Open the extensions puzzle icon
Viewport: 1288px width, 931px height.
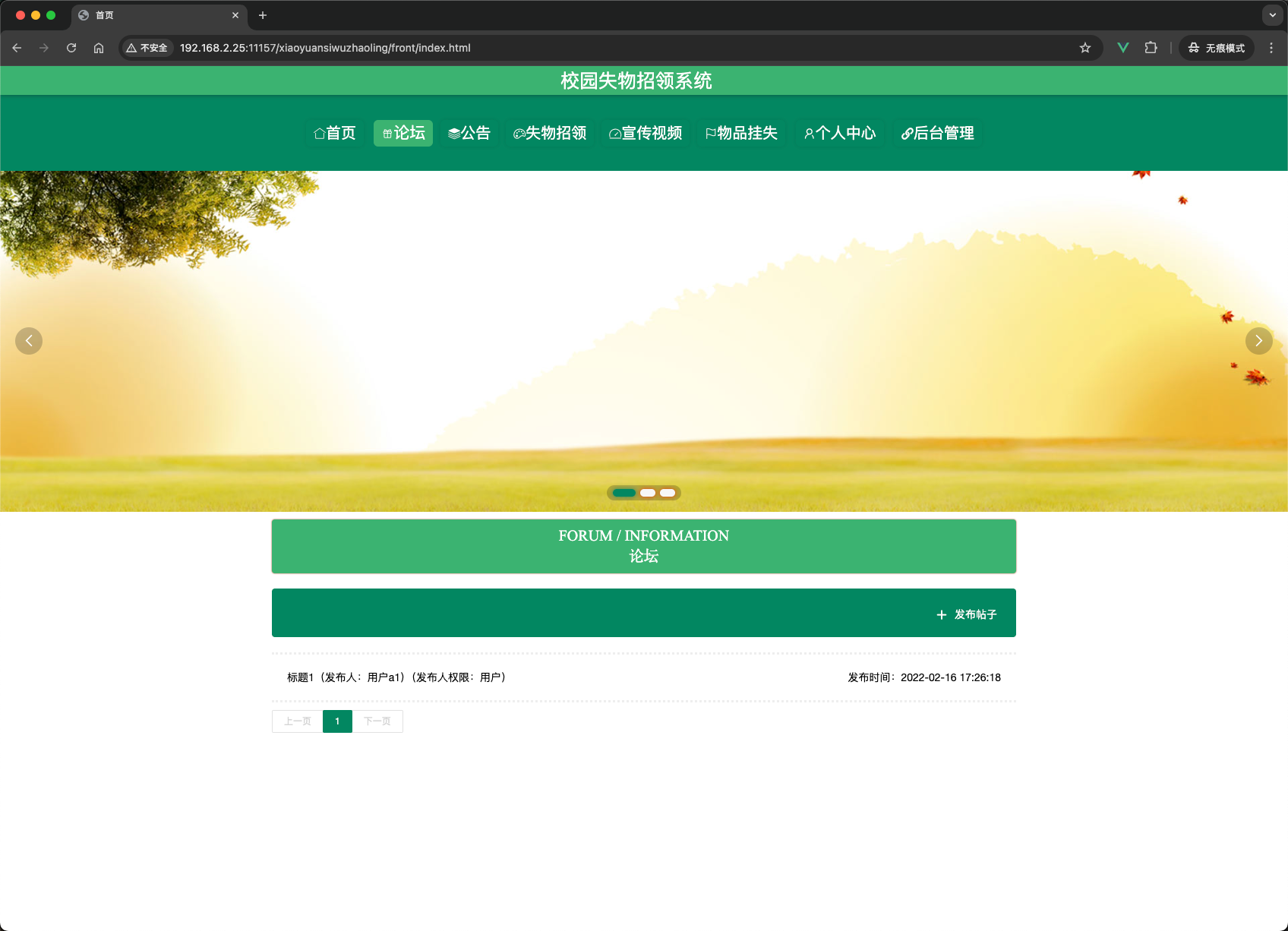(1151, 48)
